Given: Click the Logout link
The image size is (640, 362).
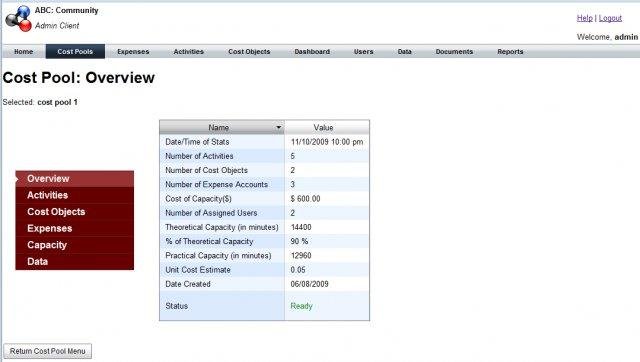Looking at the screenshot, I should coord(610,18).
